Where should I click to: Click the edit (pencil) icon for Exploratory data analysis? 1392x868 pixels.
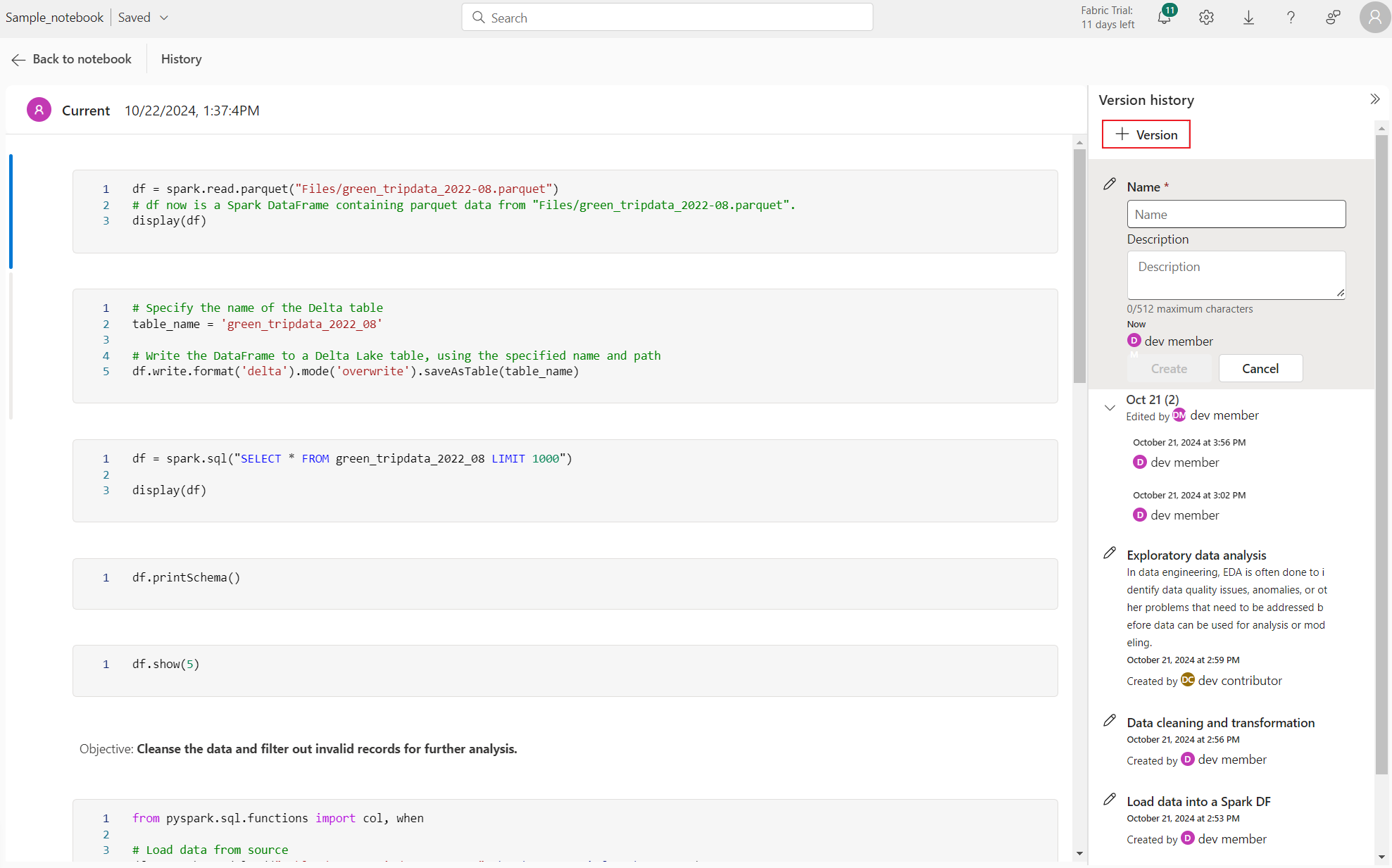pyautogui.click(x=1110, y=553)
